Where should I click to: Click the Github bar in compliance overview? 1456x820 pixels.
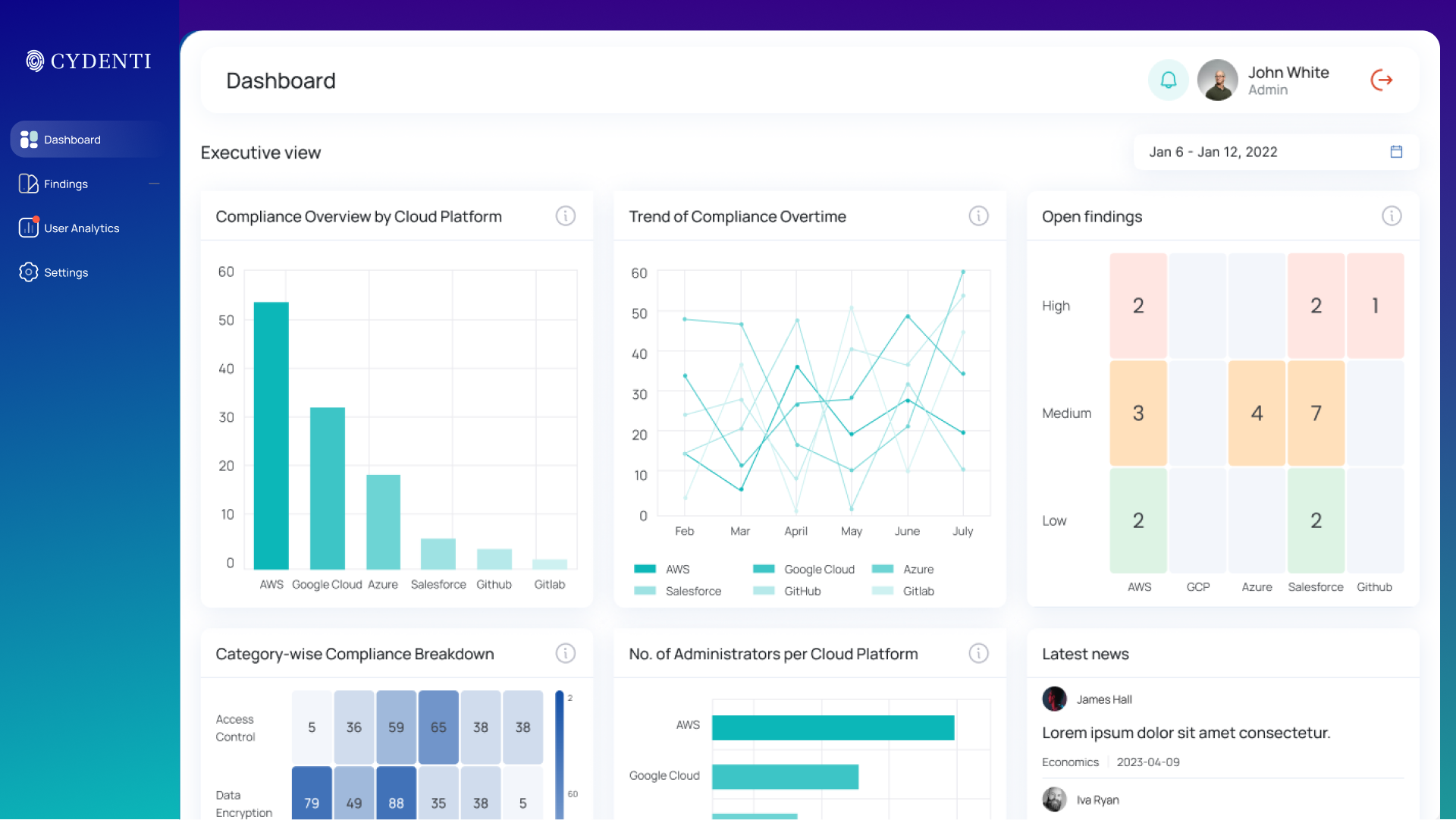[x=494, y=559]
